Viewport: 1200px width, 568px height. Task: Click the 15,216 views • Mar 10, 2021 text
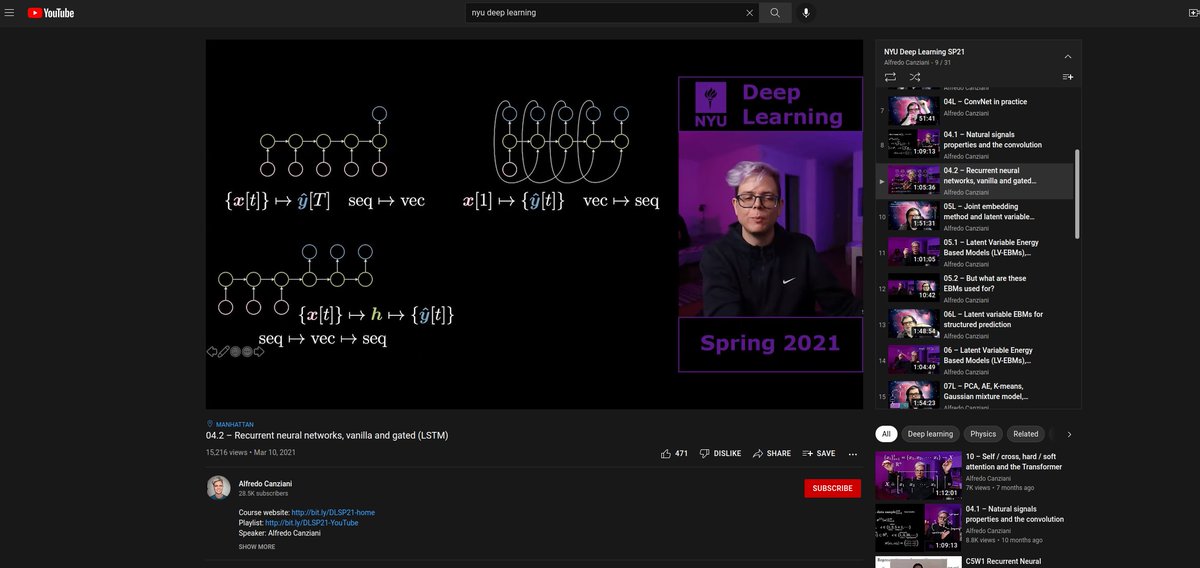coord(251,453)
